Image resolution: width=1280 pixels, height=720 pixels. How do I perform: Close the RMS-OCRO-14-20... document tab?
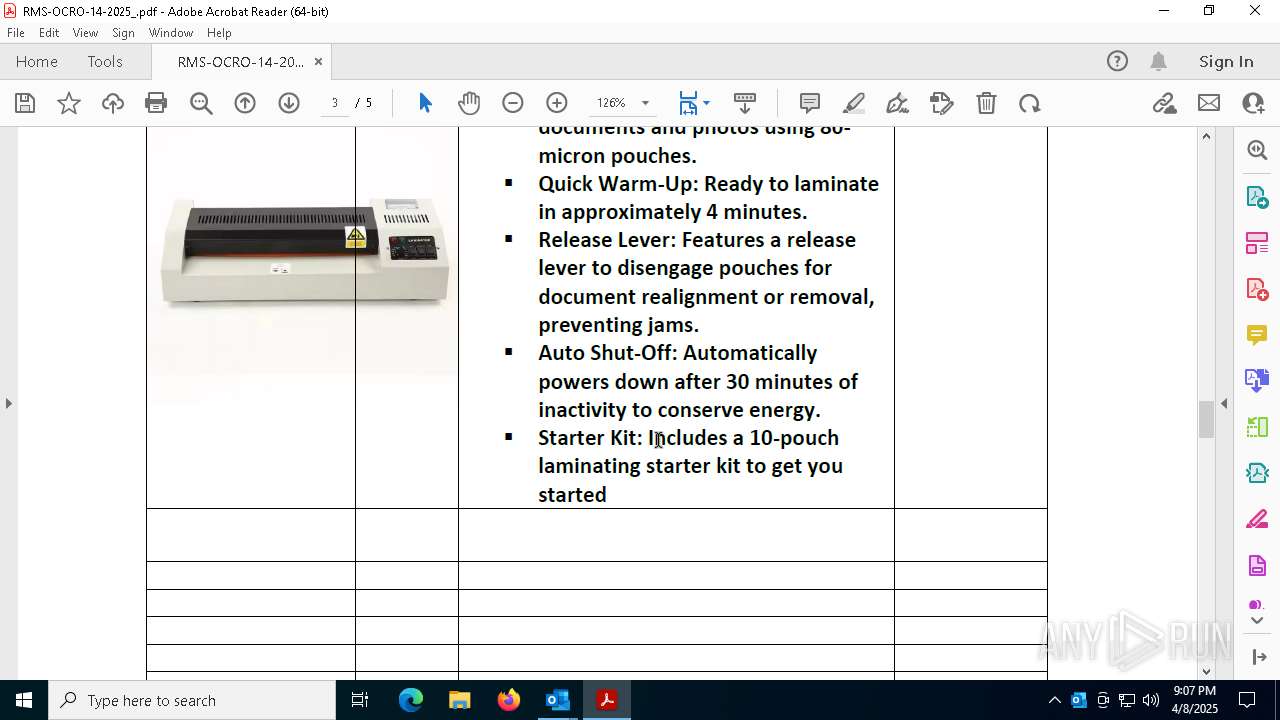(x=318, y=62)
